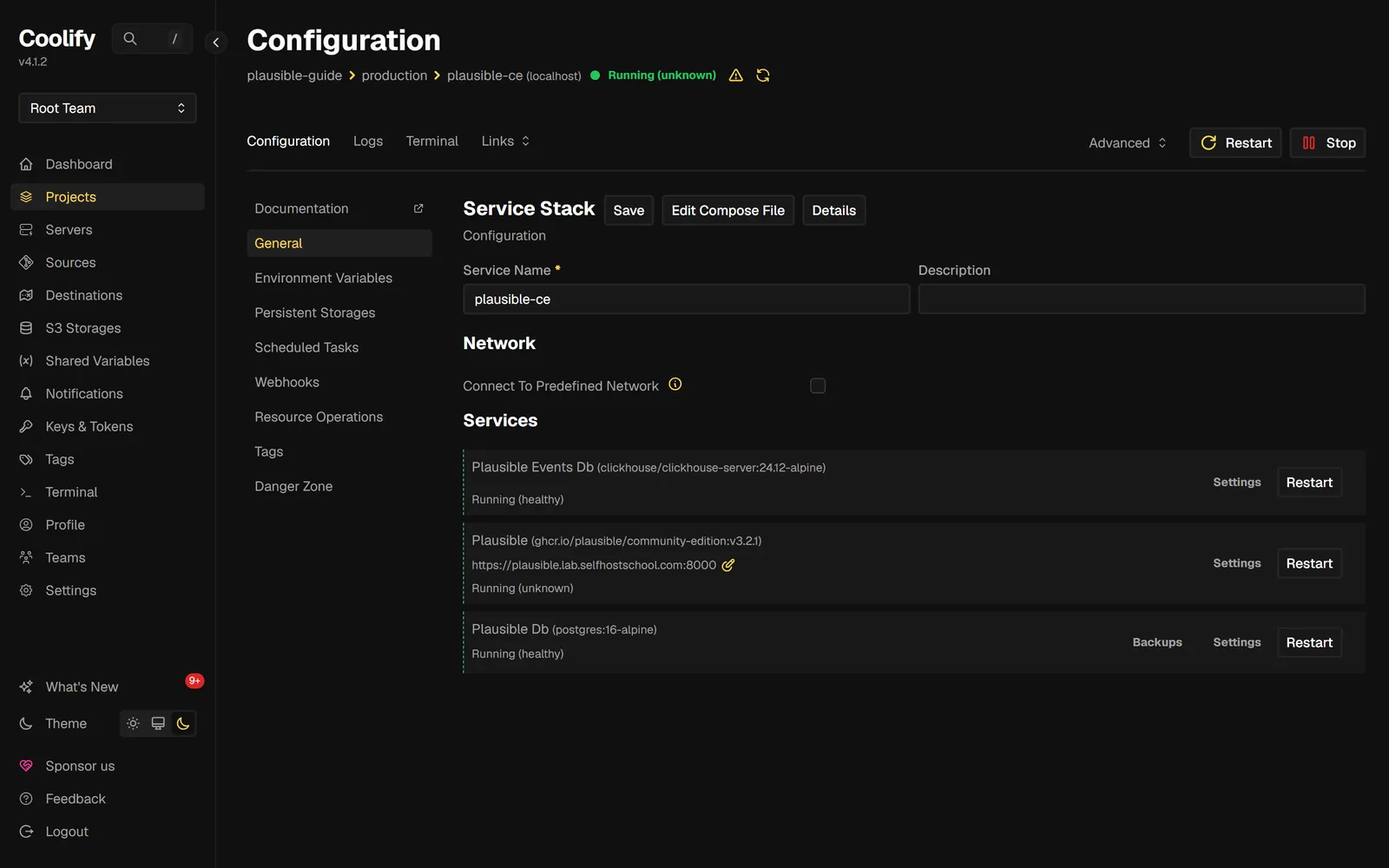Open Danger Zone menu item
The image size is (1389, 868).
pos(339,486)
